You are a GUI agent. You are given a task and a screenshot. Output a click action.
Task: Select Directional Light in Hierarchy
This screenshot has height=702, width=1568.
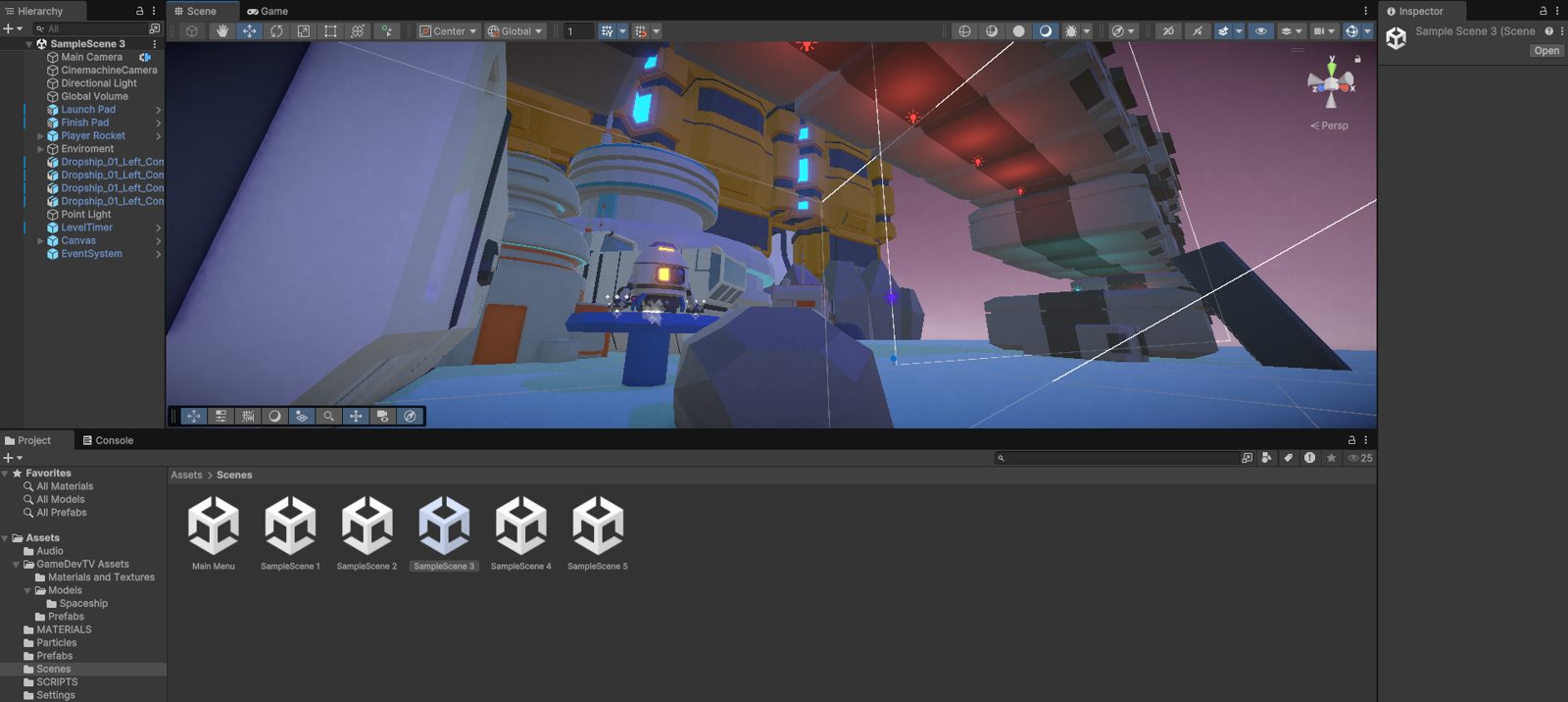pos(98,83)
